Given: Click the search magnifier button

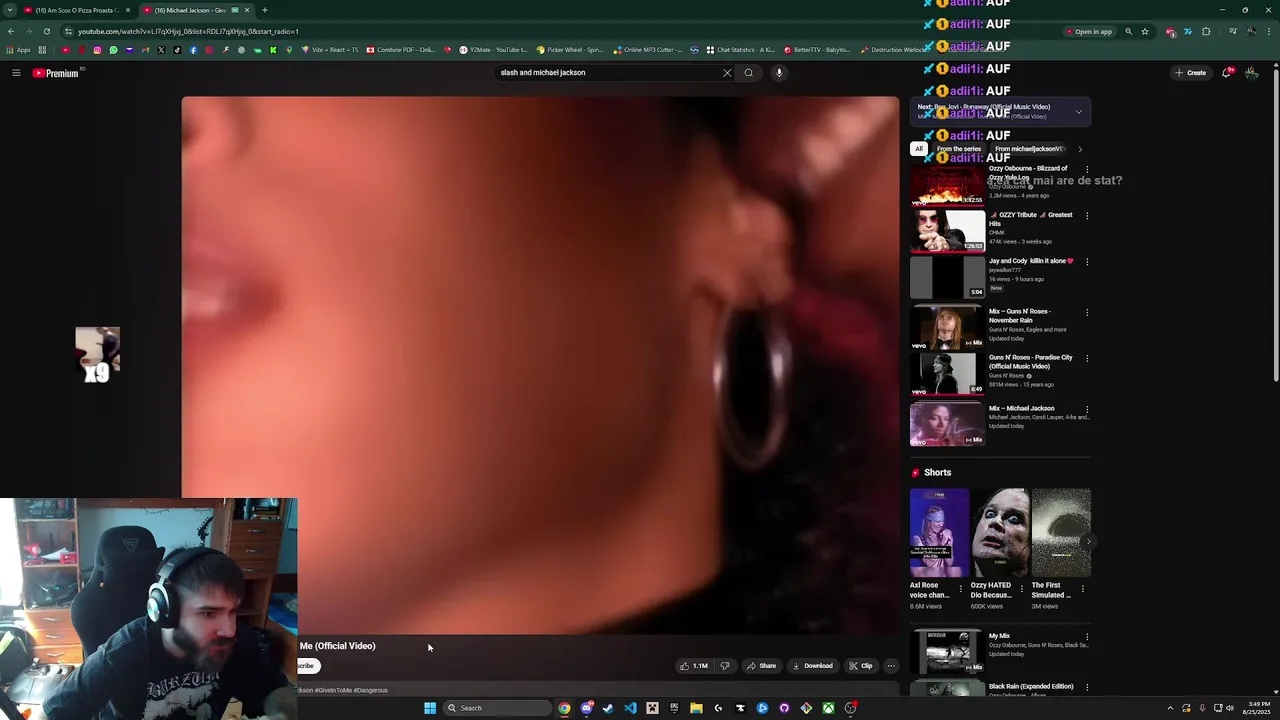Looking at the screenshot, I should pos(748,73).
